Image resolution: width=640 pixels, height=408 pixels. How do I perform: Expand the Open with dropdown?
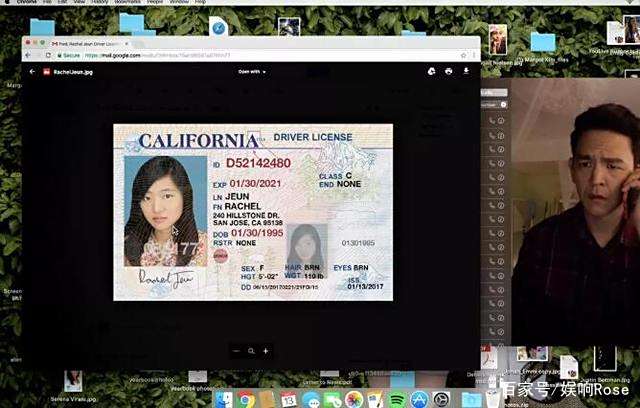(x=252, y=71)
